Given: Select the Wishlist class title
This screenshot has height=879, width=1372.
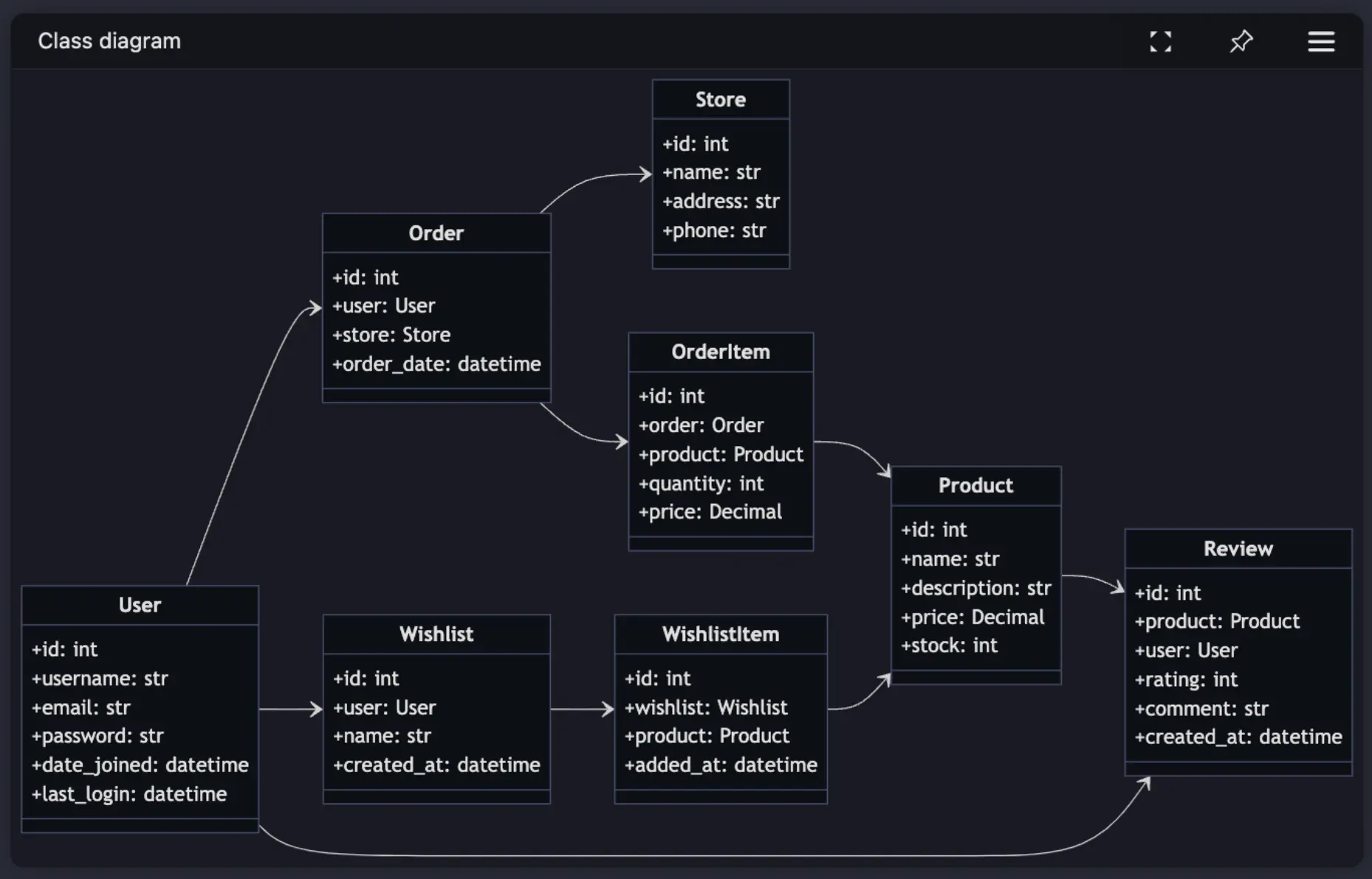Looking at the screenshot, I should click(436, 635).
